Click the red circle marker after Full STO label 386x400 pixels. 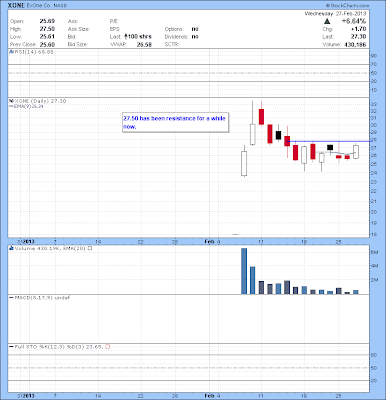[x=107, y=347]
